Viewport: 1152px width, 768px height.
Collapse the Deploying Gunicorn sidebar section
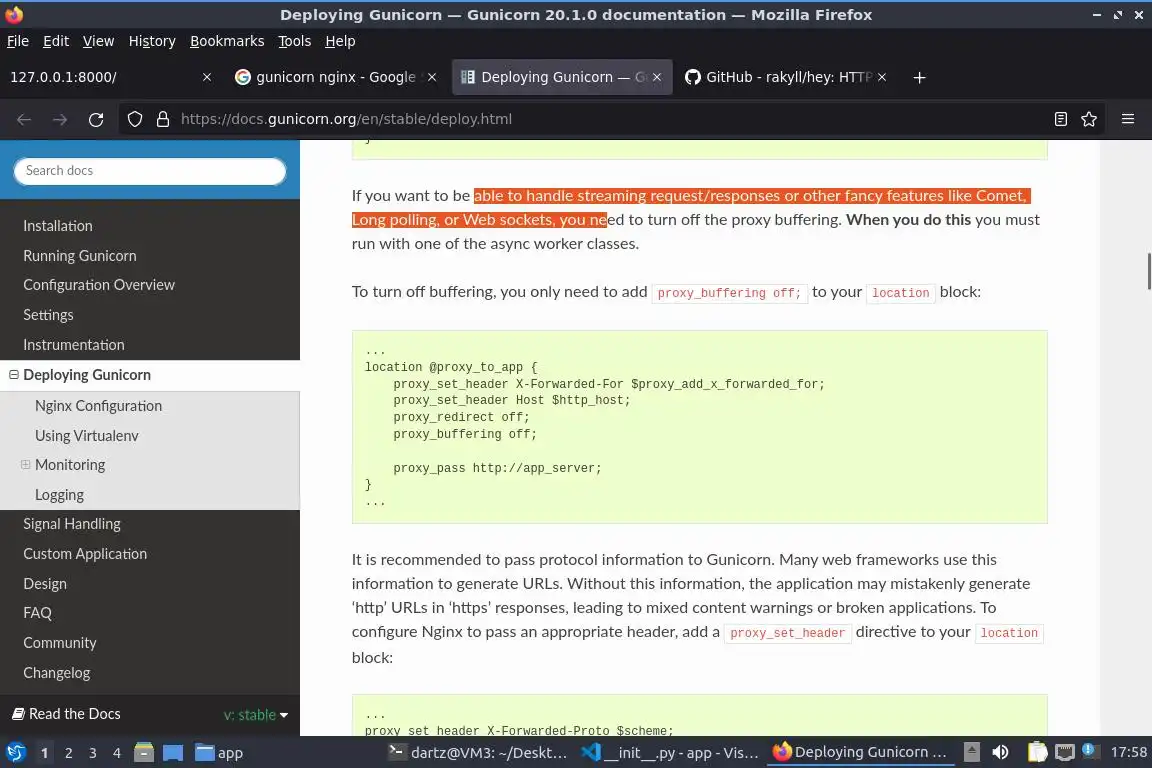13,375
